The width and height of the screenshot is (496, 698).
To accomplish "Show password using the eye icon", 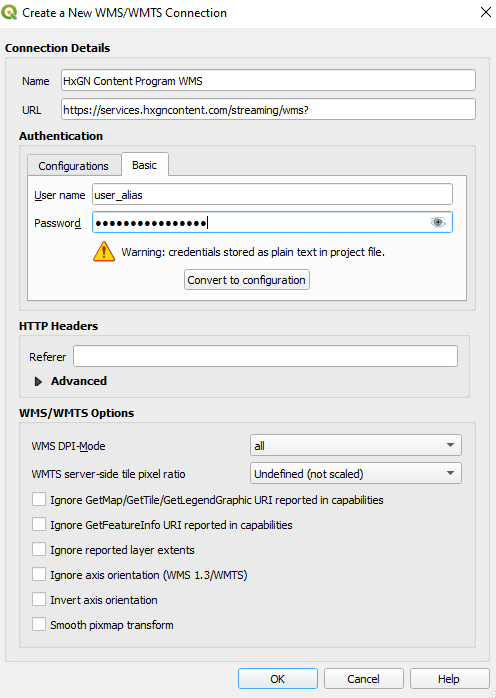I will pyautogui.click(x=438, y=222).
